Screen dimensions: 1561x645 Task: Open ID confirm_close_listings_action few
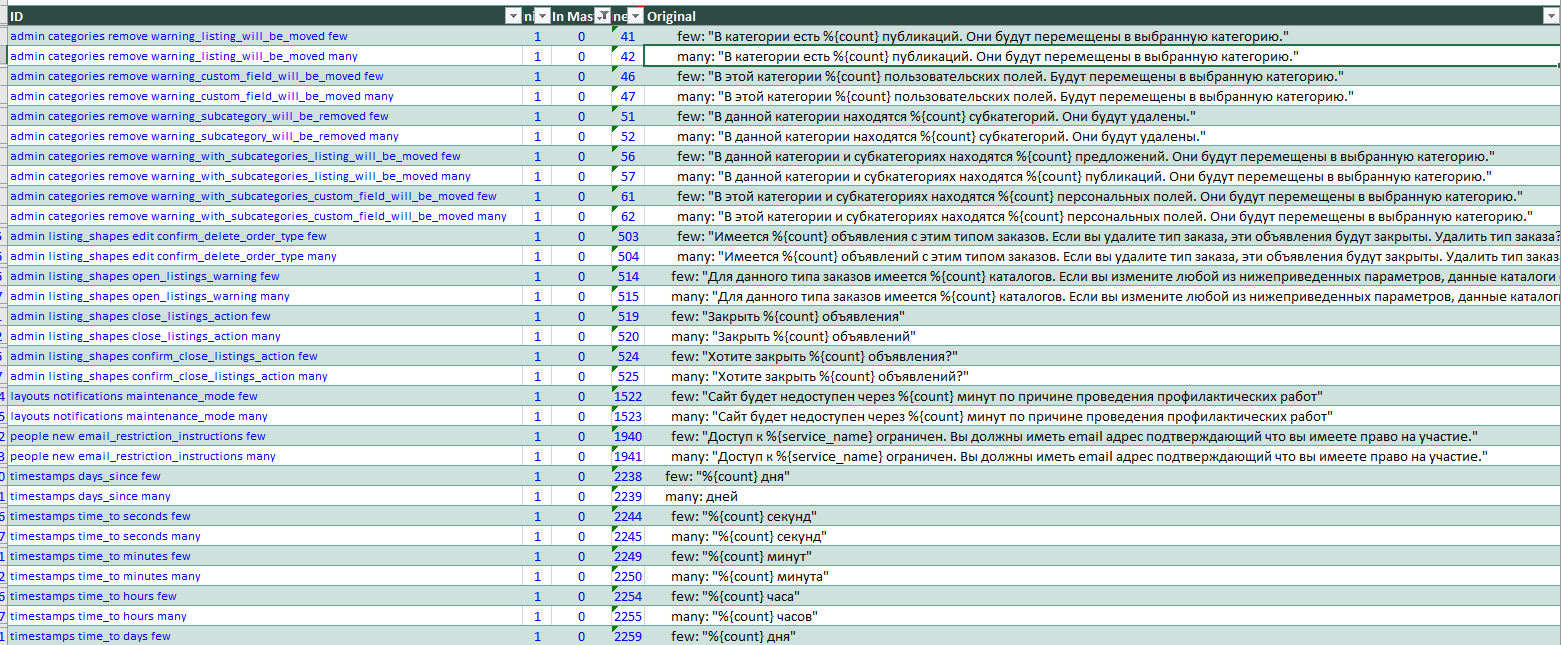click(164, 356)
